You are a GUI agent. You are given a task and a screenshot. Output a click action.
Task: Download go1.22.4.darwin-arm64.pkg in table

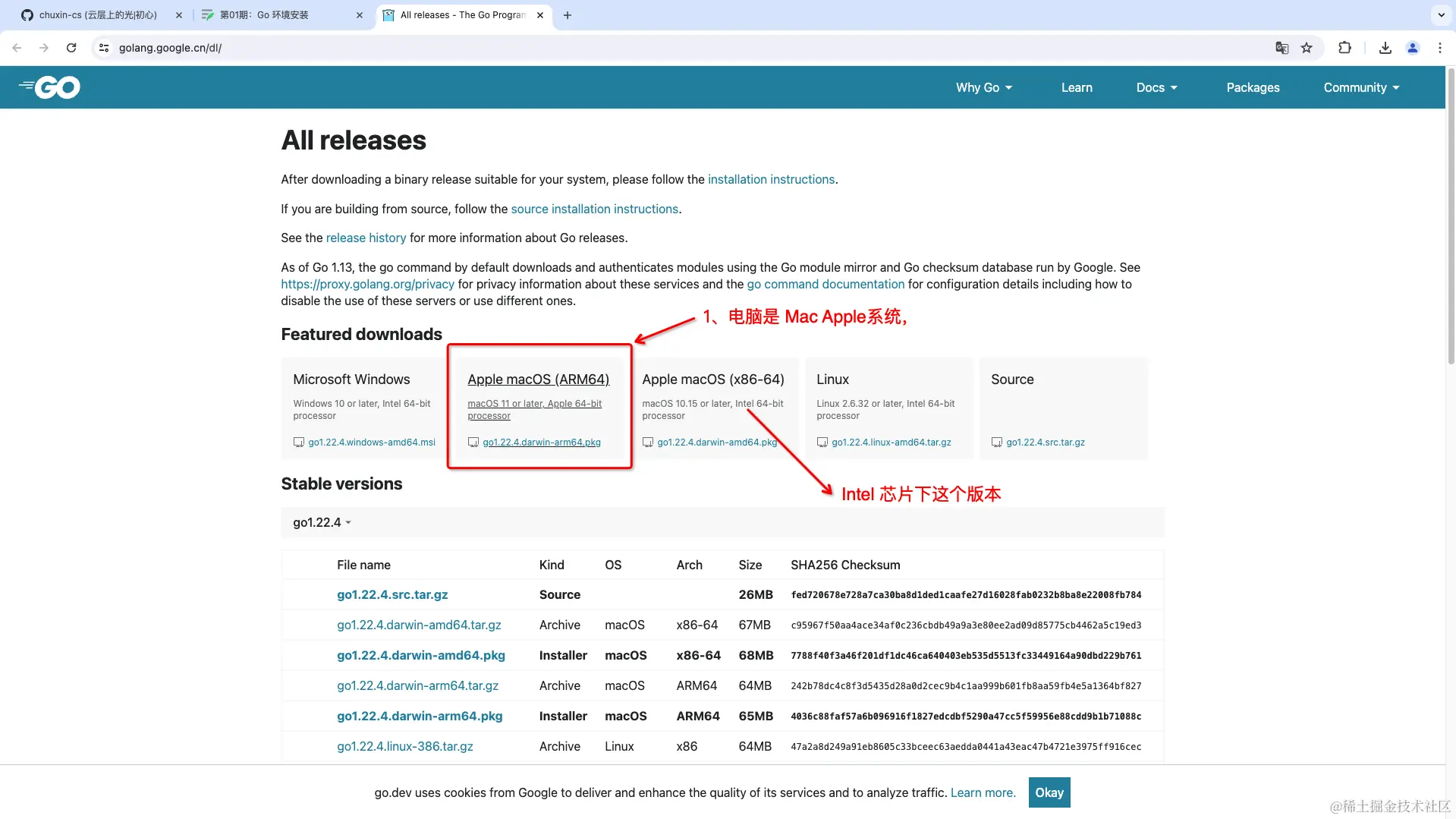tap(420, 717)
